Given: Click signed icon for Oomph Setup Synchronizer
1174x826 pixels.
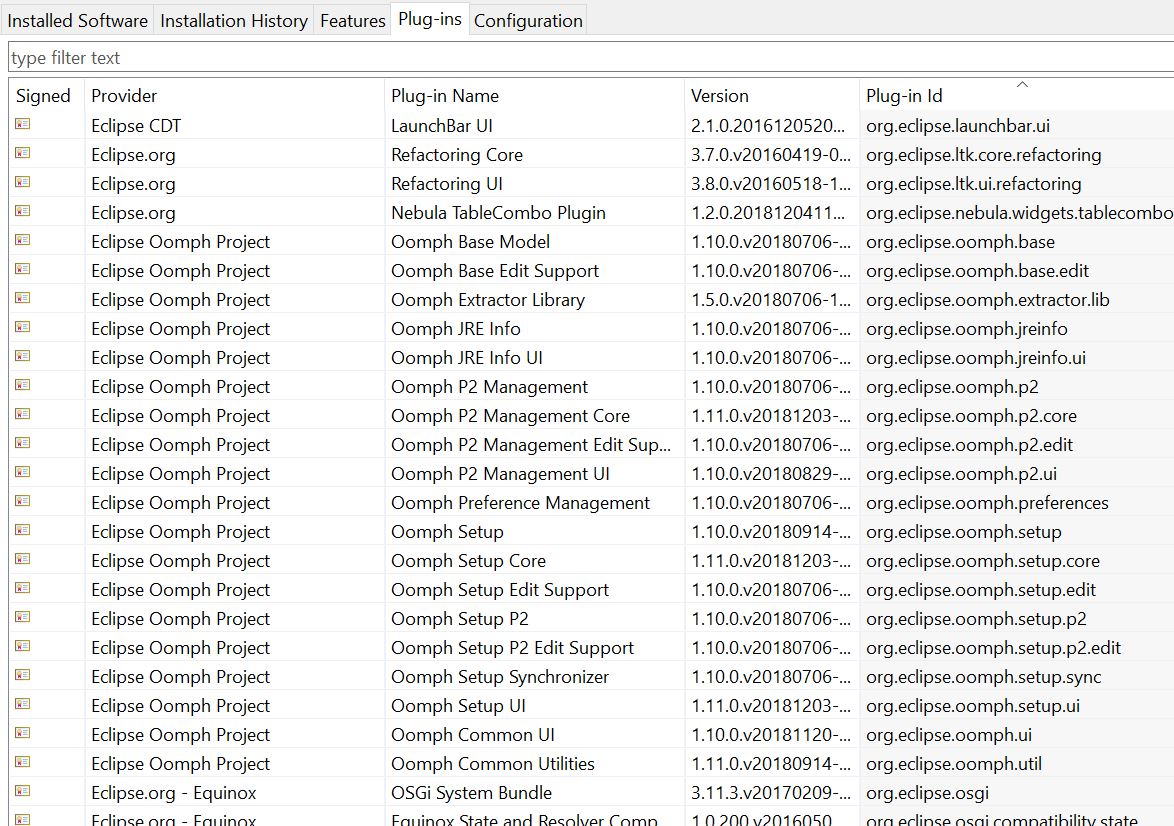Looking at the screenshot, I should (x=22, y=675).
